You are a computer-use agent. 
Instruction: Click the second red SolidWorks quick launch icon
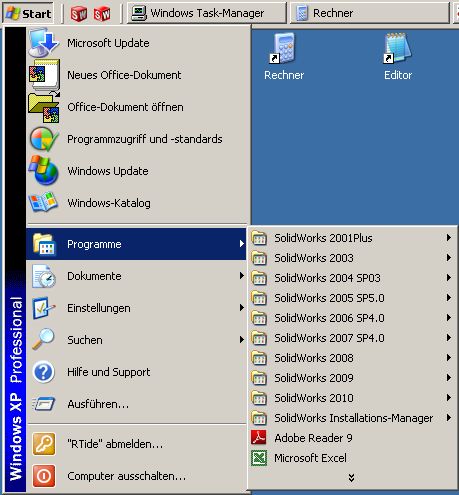[102, 14]
